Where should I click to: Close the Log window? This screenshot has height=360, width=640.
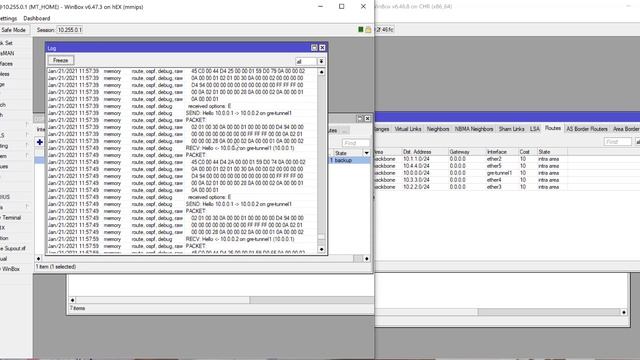click(322, 48)
